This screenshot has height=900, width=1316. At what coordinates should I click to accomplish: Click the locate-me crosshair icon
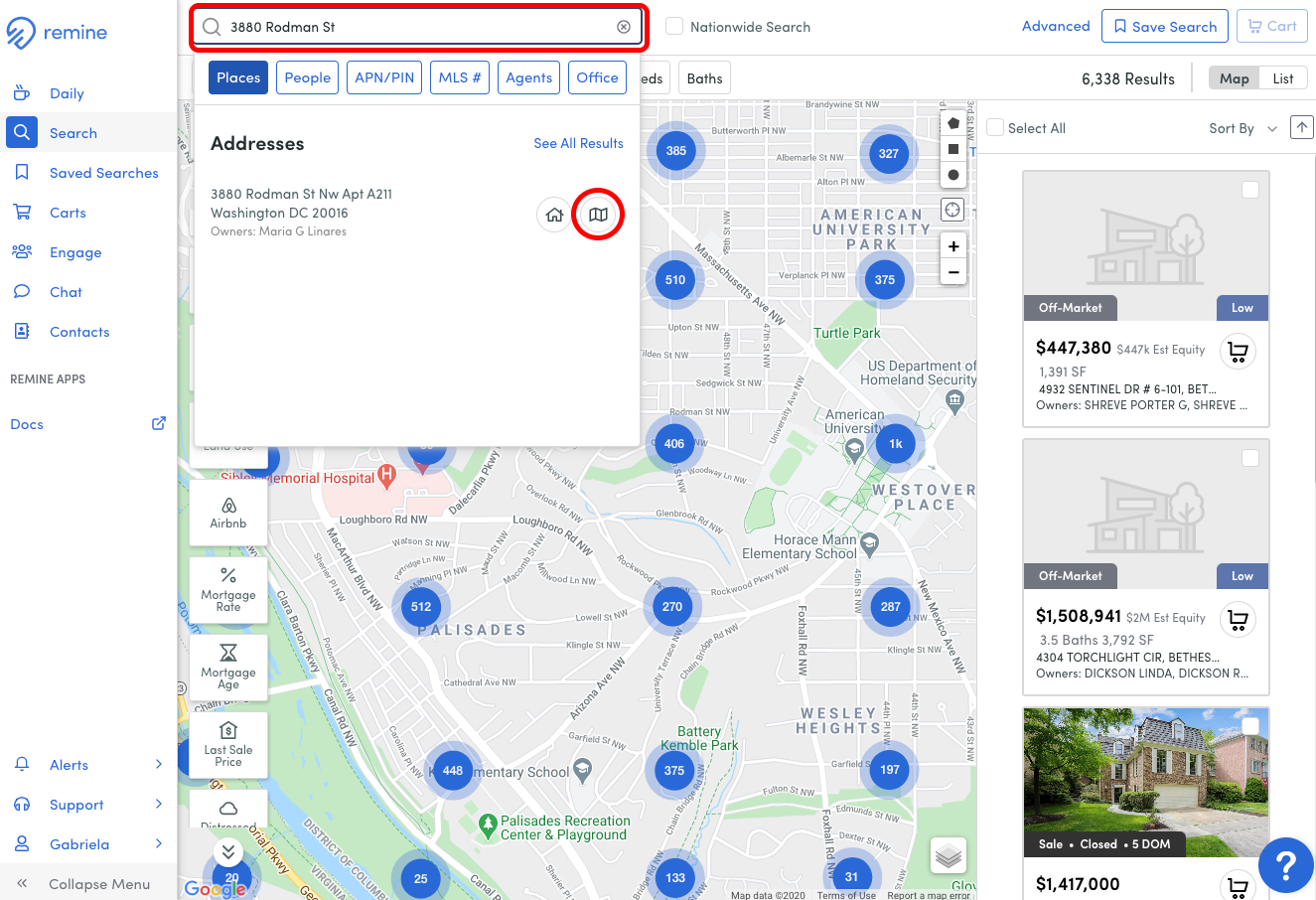coord(953,210)
